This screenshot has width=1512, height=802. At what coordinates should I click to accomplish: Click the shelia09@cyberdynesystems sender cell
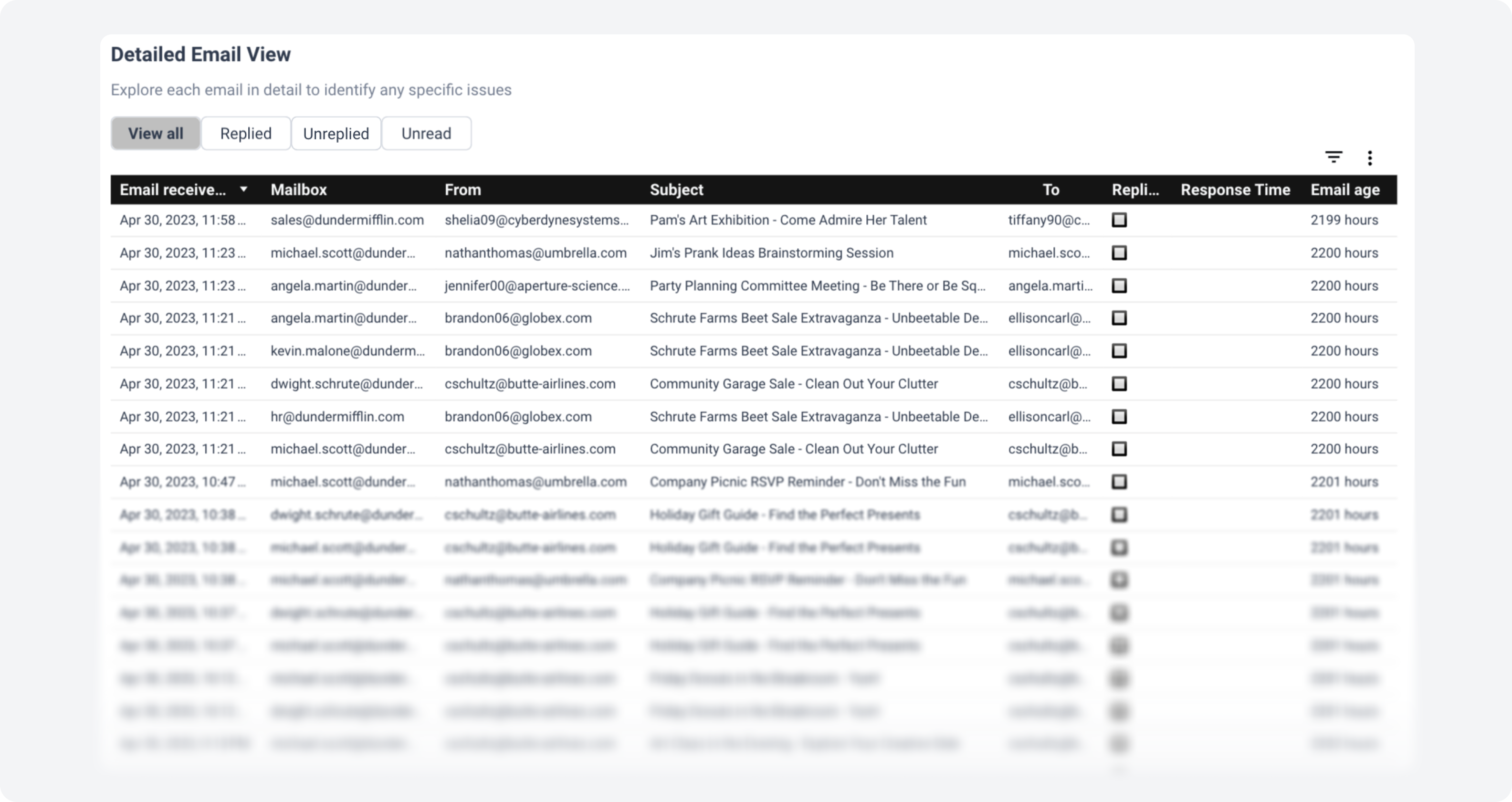(x=536, y=220)
